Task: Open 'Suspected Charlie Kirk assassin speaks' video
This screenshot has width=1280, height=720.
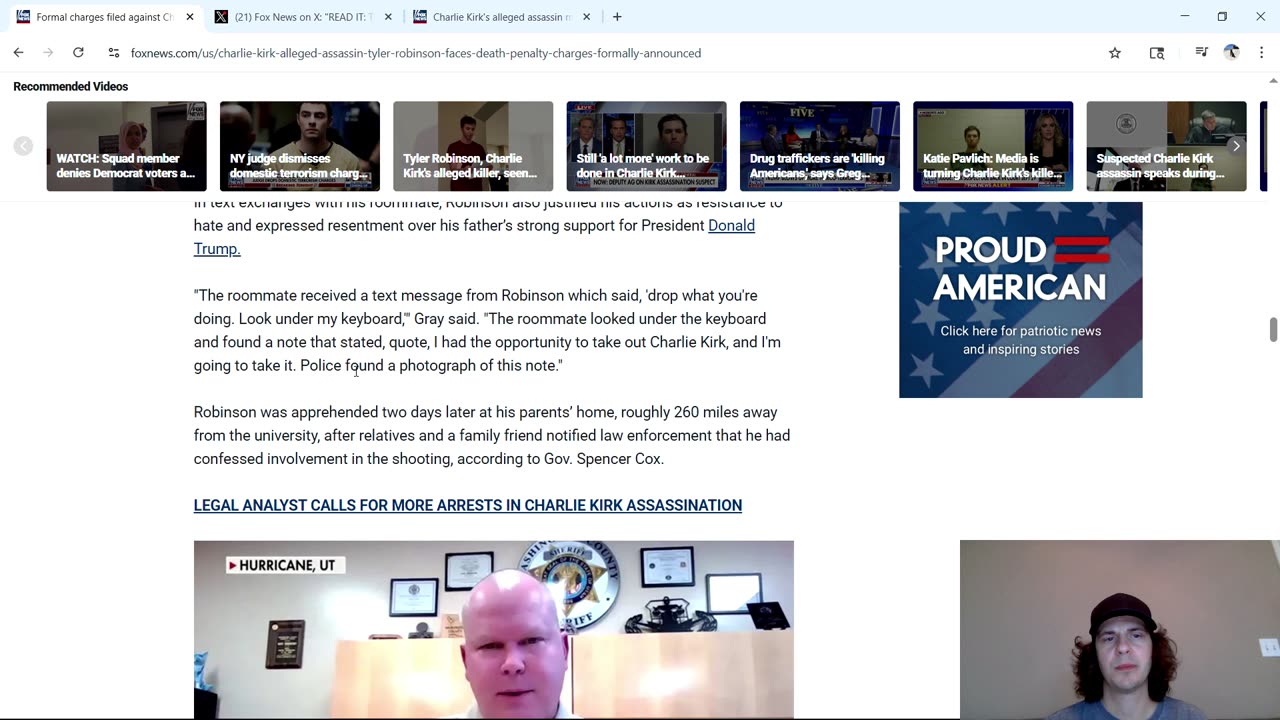Action: coord(1166,146)
